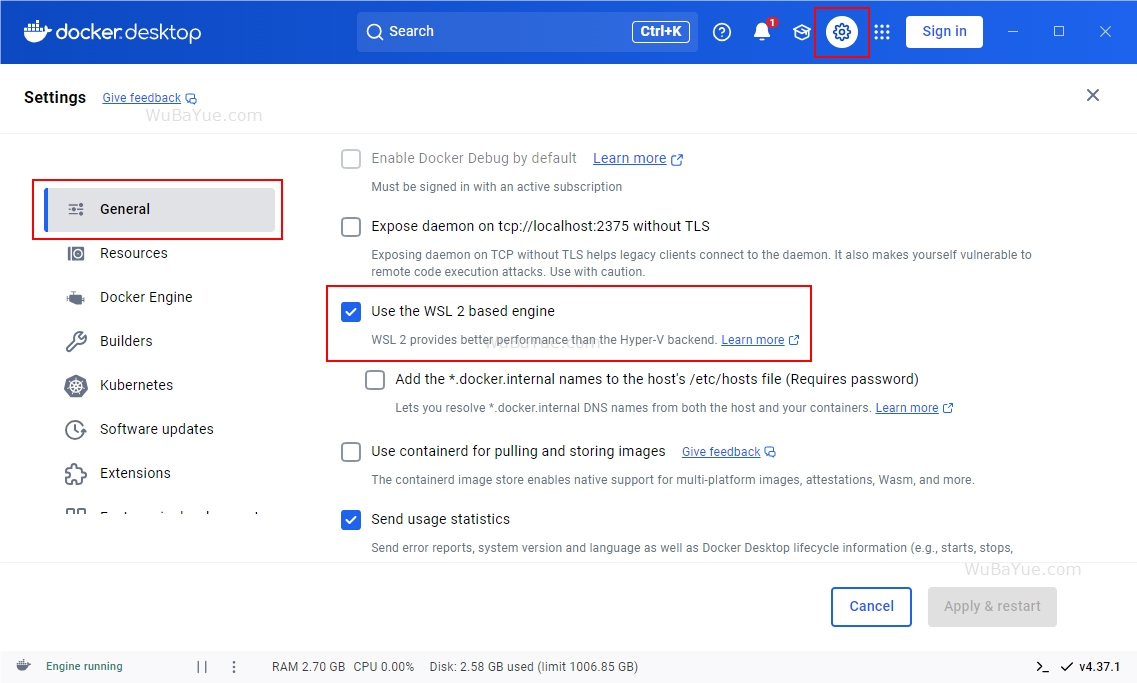This screenshot has height=683, width=1137.
Task: Open Learn more link for WSL 2 engine
Action: 753,340
